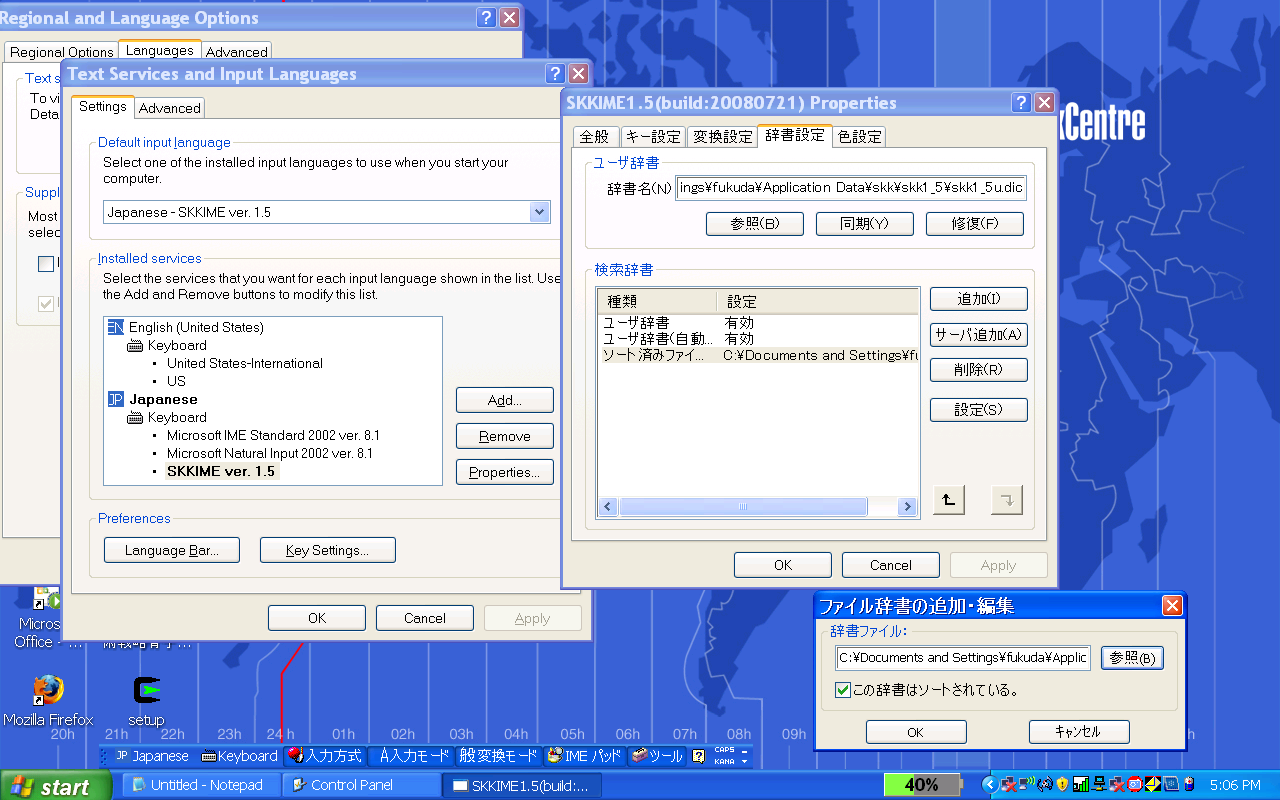
Task: Uncheck この辞書はソートされている checkbox
Action: 843,690
